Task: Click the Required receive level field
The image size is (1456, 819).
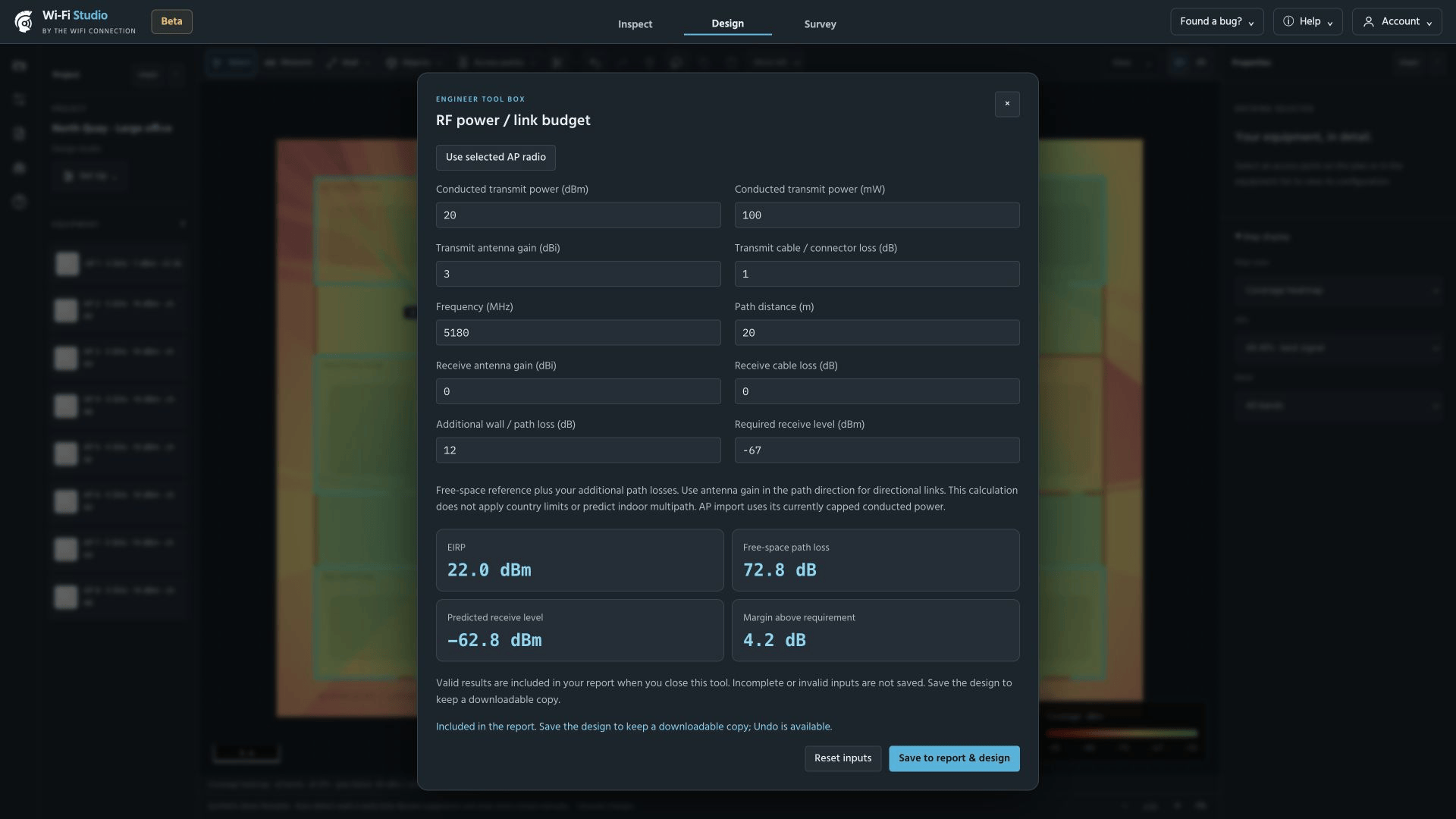Action: pyautogui.click(x=877, y=450)
